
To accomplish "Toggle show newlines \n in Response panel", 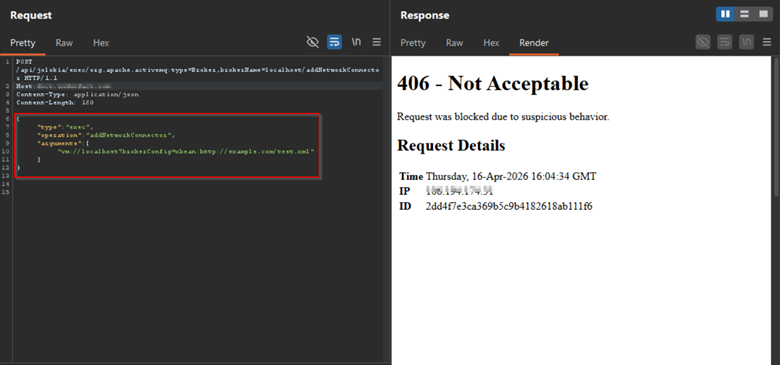I will click(x=746, y=42).
